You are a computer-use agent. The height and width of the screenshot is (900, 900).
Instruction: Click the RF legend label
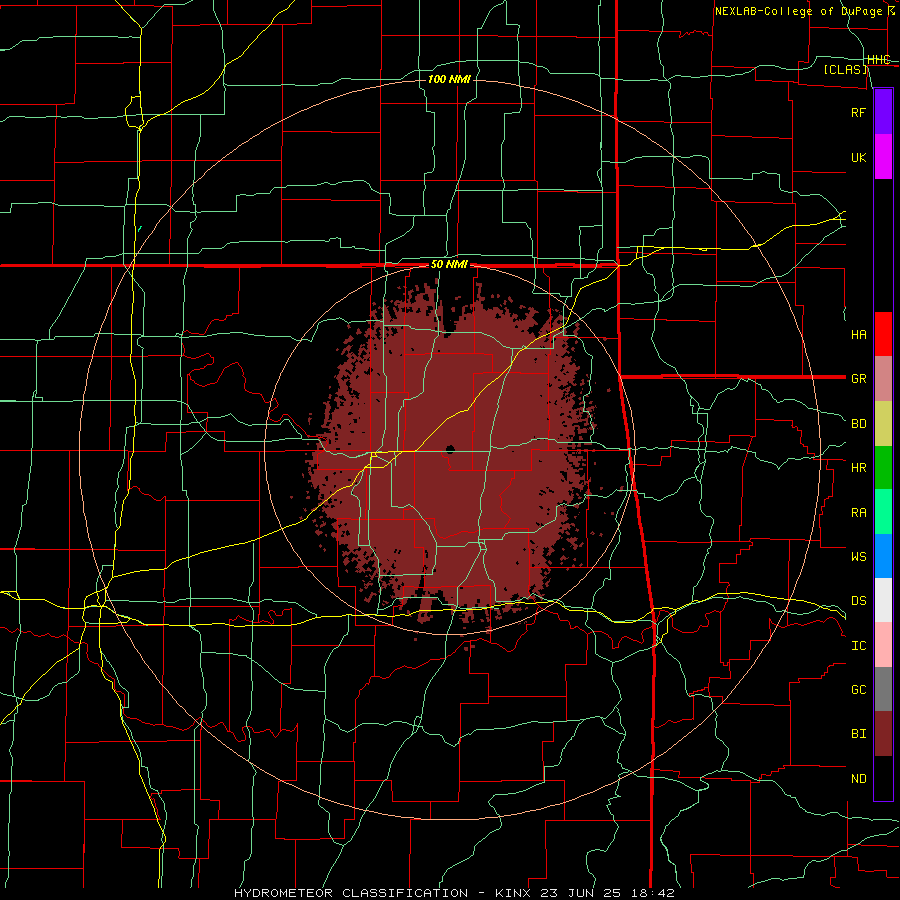858,112
